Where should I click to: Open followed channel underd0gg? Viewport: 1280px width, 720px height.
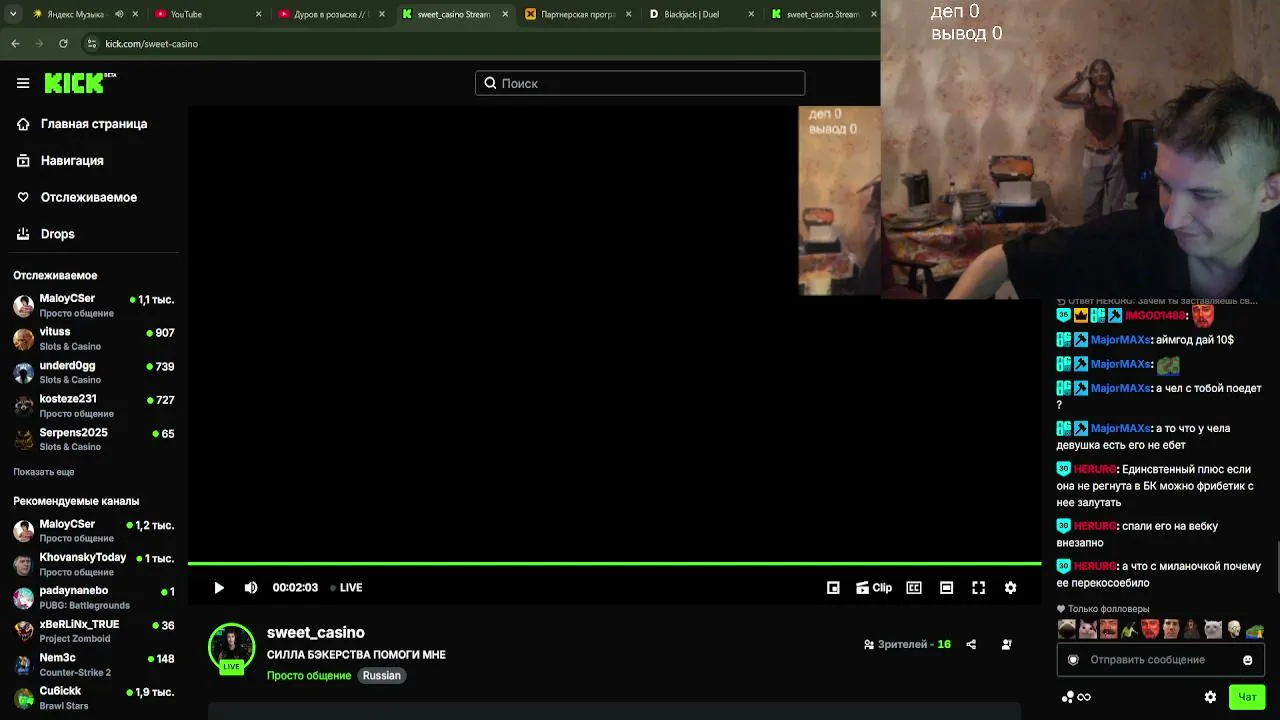click(x=93, y=372)
